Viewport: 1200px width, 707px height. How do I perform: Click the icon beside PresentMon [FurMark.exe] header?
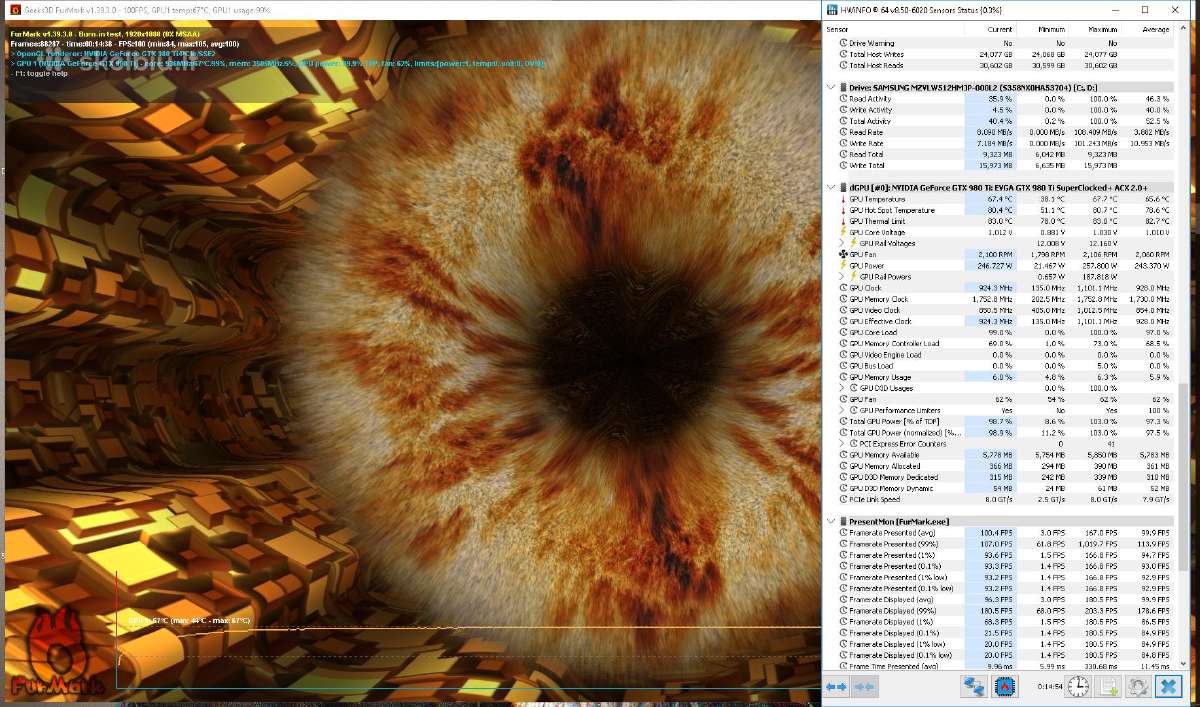[x=843, y=521]
